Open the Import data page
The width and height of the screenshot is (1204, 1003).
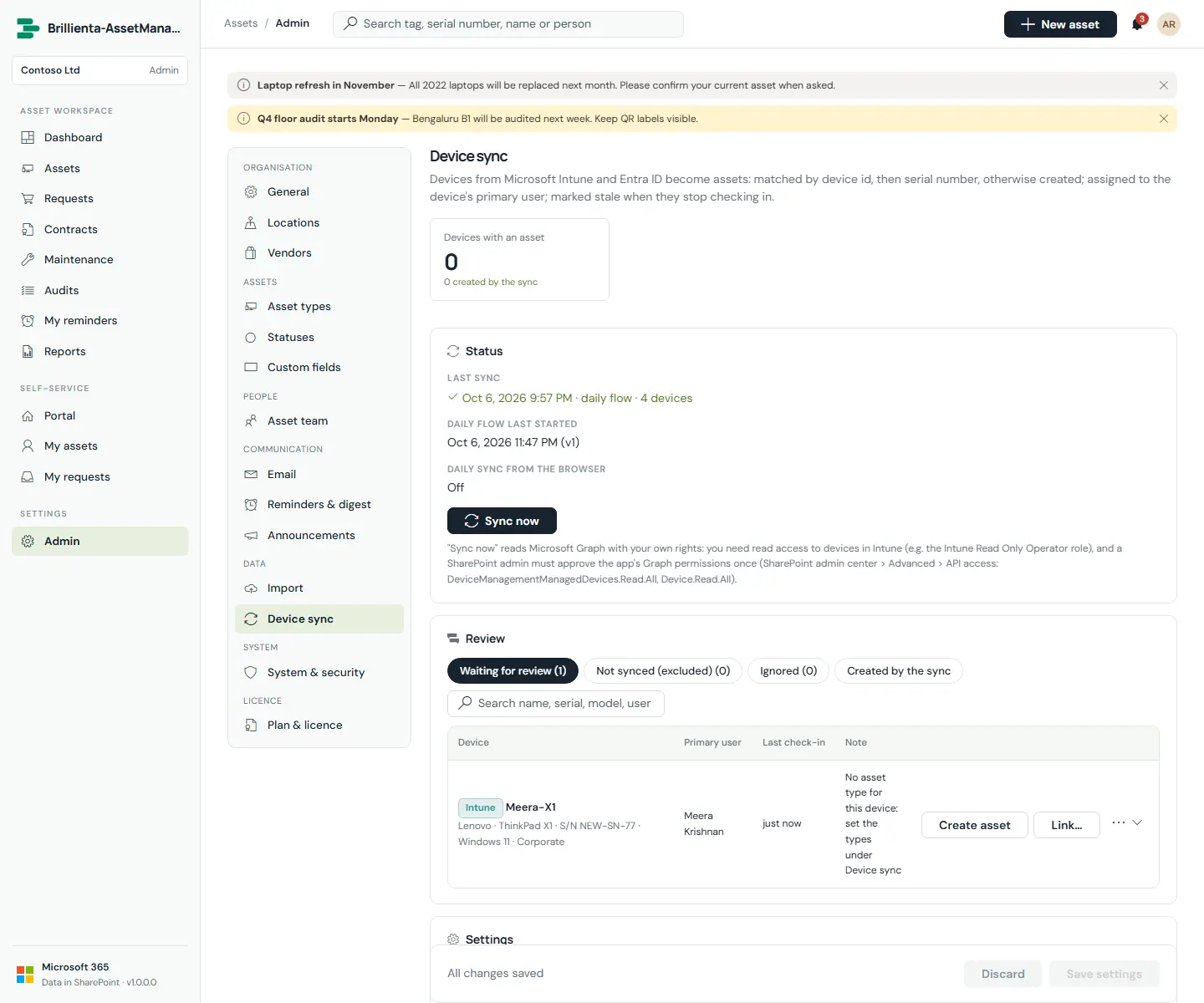(x=319, y=588)
